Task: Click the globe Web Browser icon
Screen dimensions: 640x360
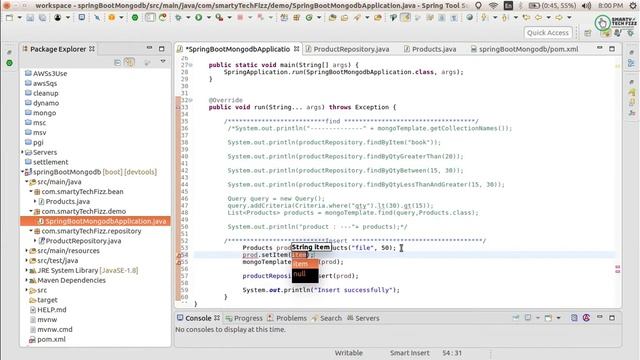Action: click(x=470, y=18)
